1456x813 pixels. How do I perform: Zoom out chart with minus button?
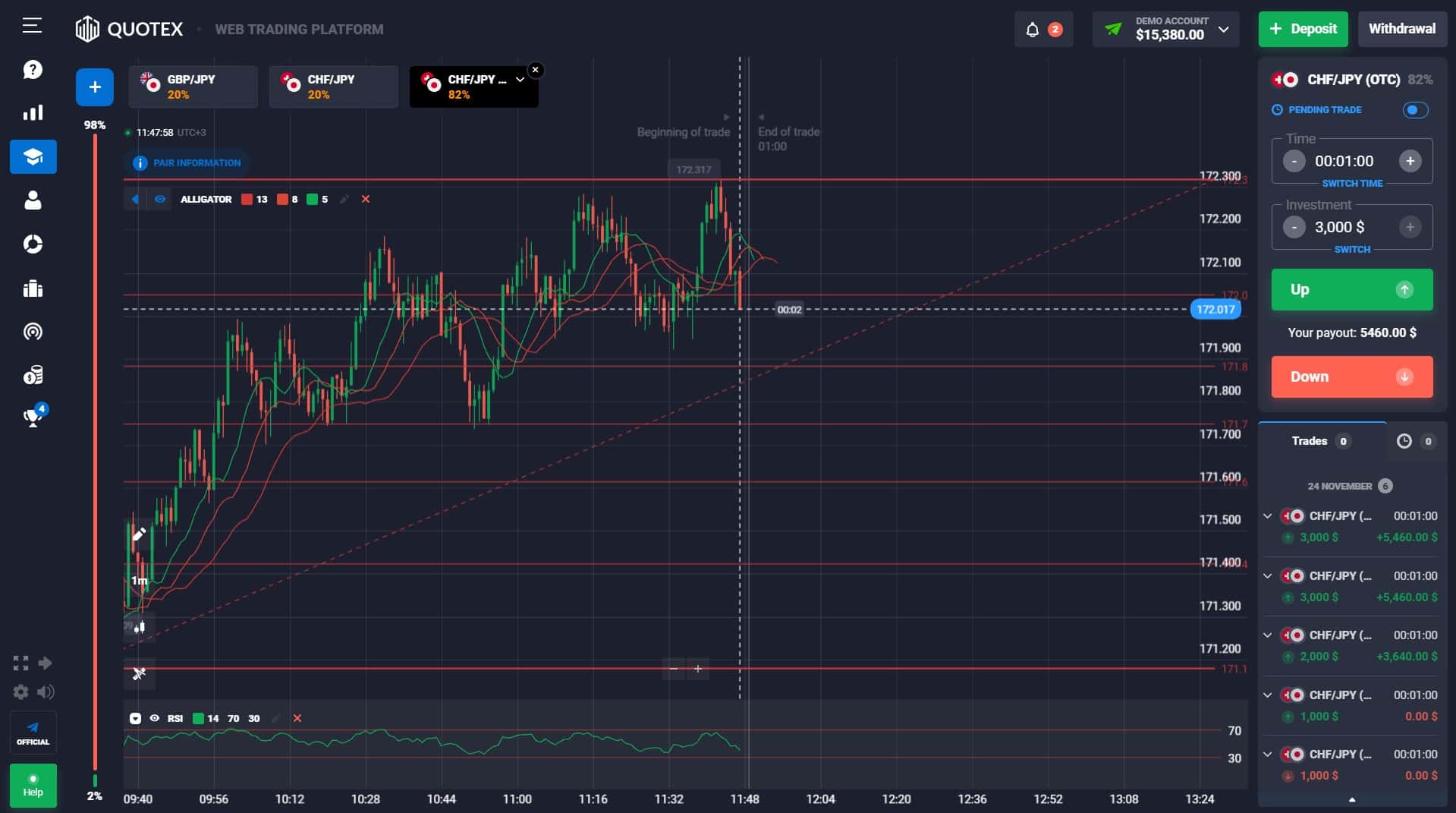[674, 669]
